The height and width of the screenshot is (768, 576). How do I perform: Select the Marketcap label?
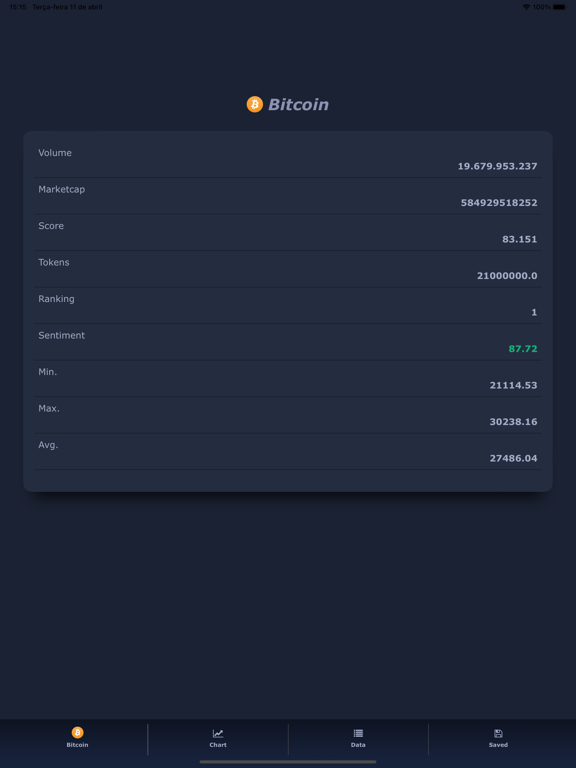pyautogui.click(x=62, y=189)
